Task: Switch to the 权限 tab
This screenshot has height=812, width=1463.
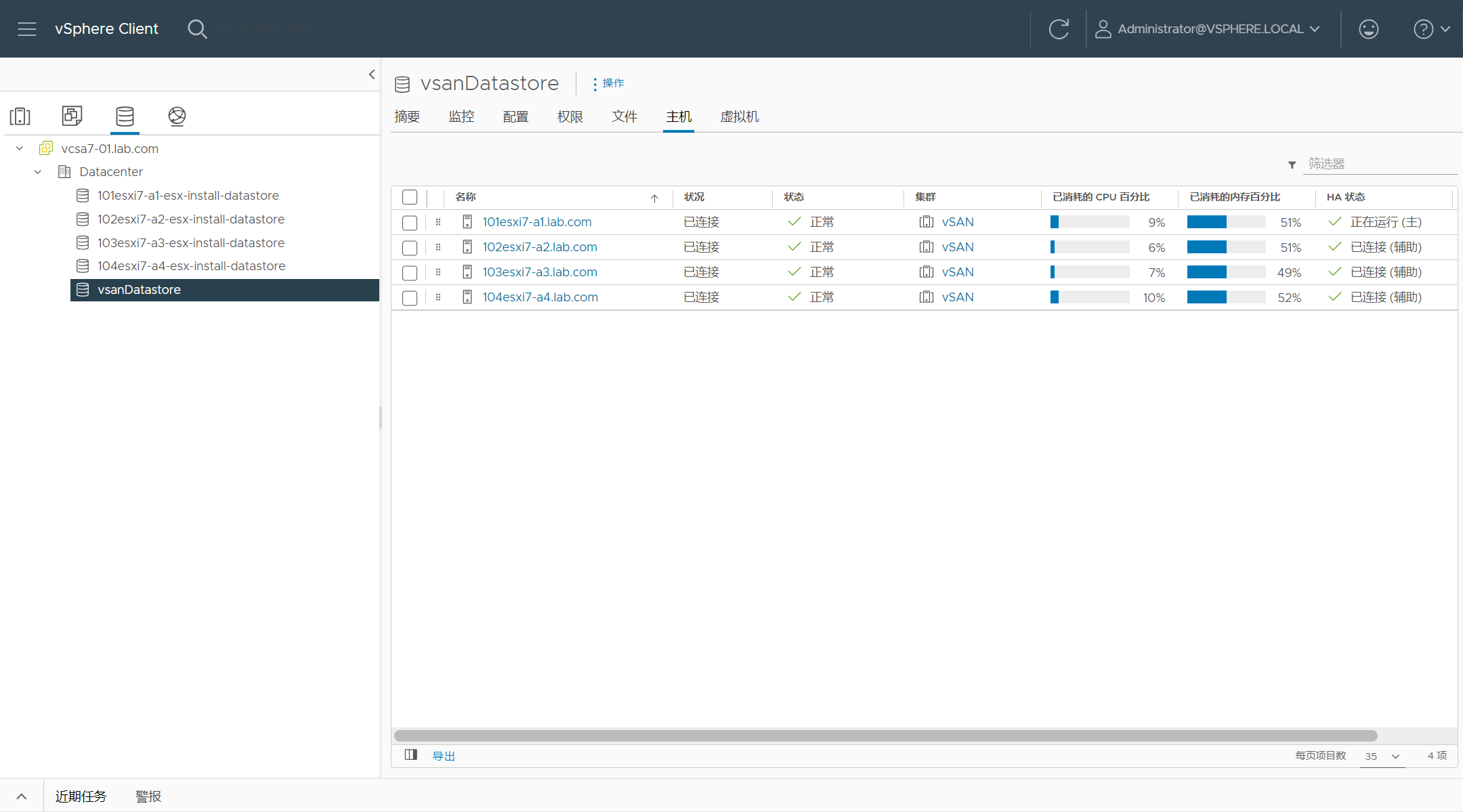Action: click(570, 116)
